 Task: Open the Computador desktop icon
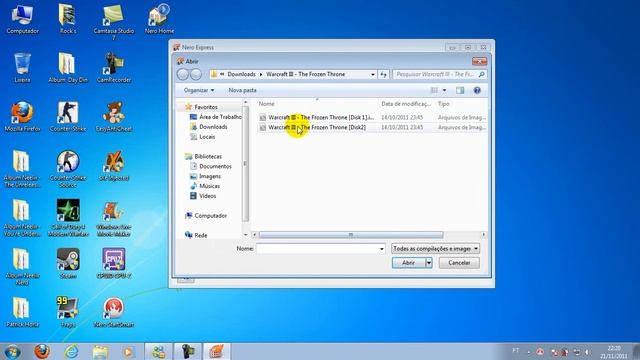pyautogui.click(x=22, y=19)
